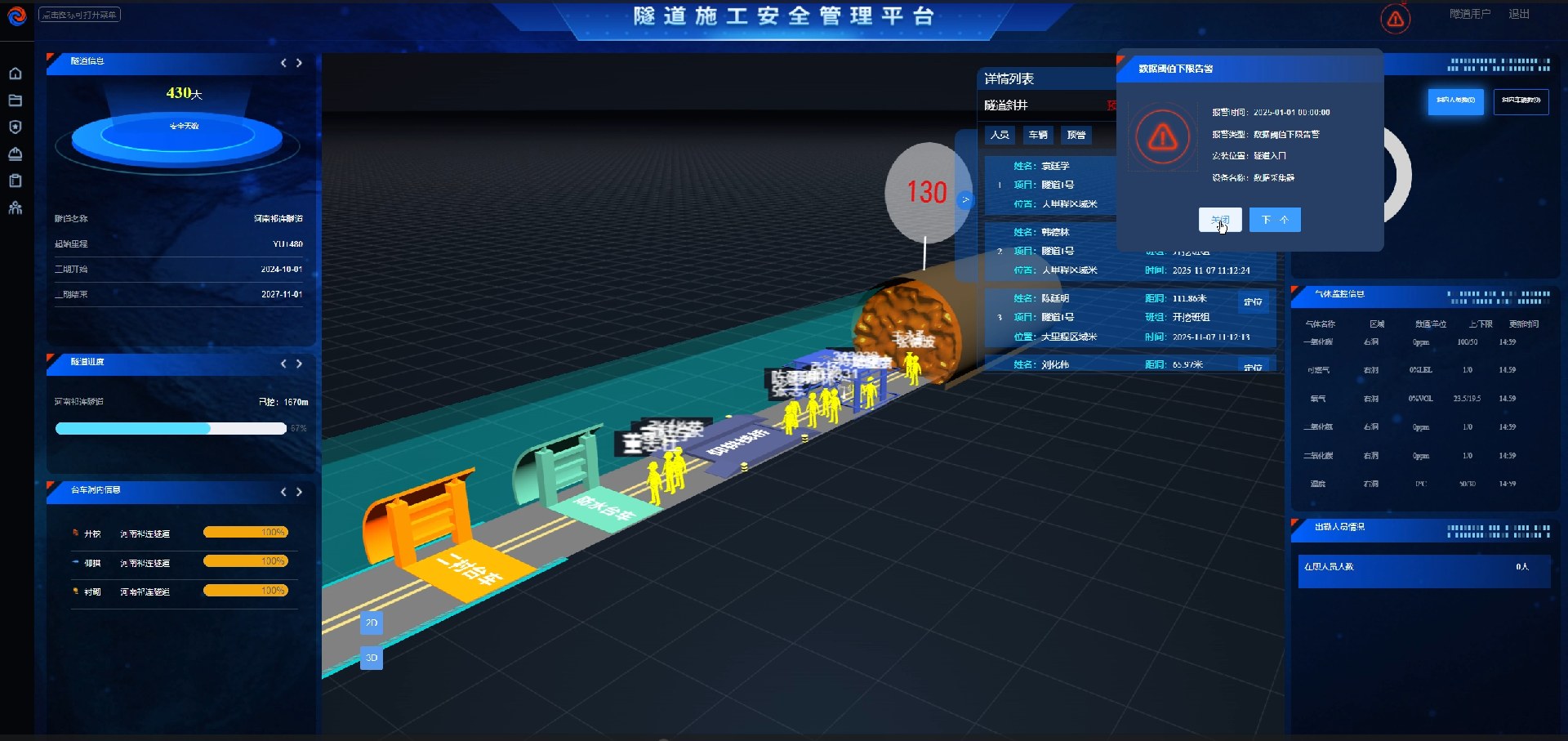The height and width of the screenshot is (741, 1568).
Task: Click the folder icon in the sidebar
Action: point(16,100)
